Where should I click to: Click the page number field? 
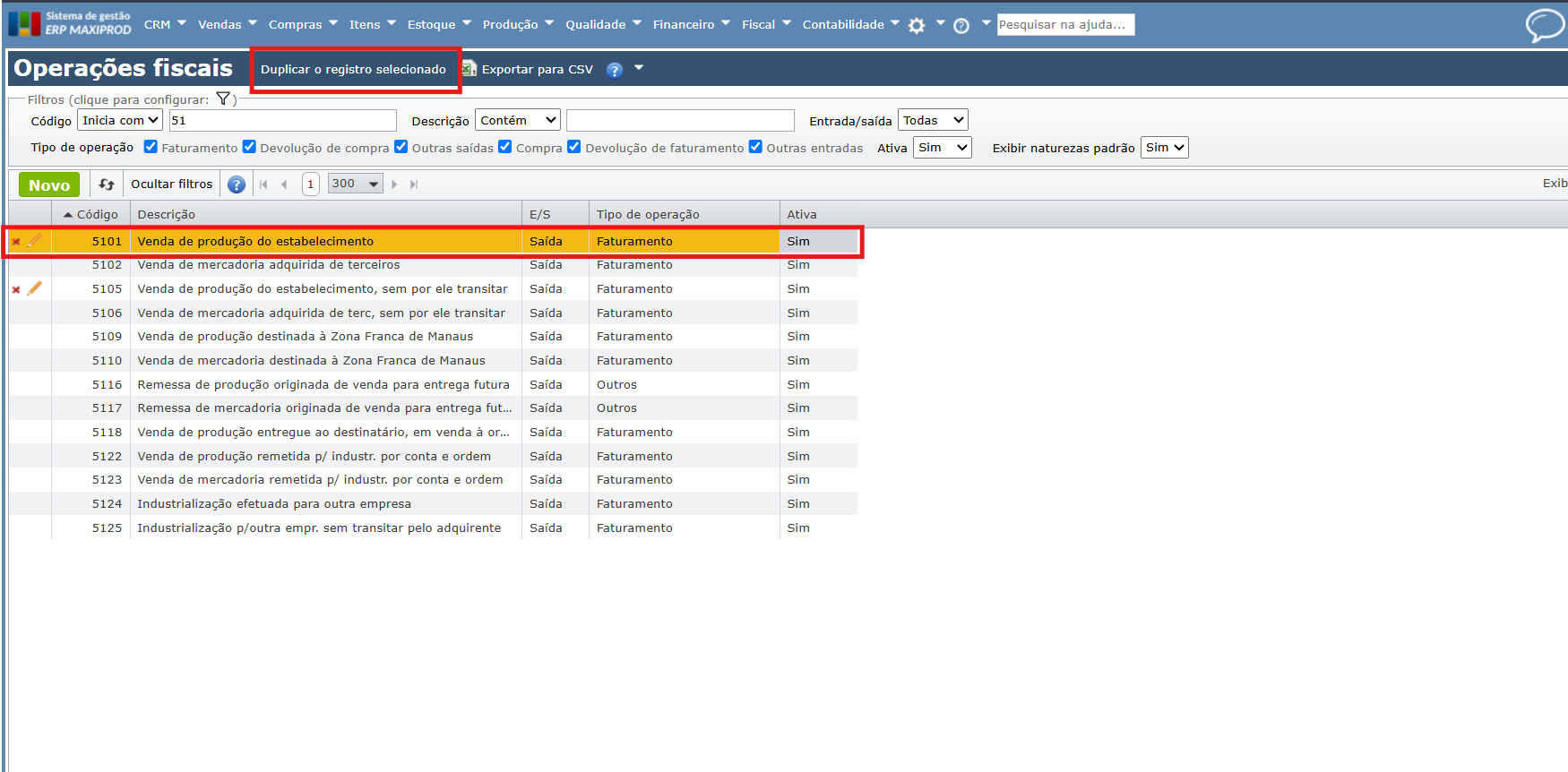[311, 184]
